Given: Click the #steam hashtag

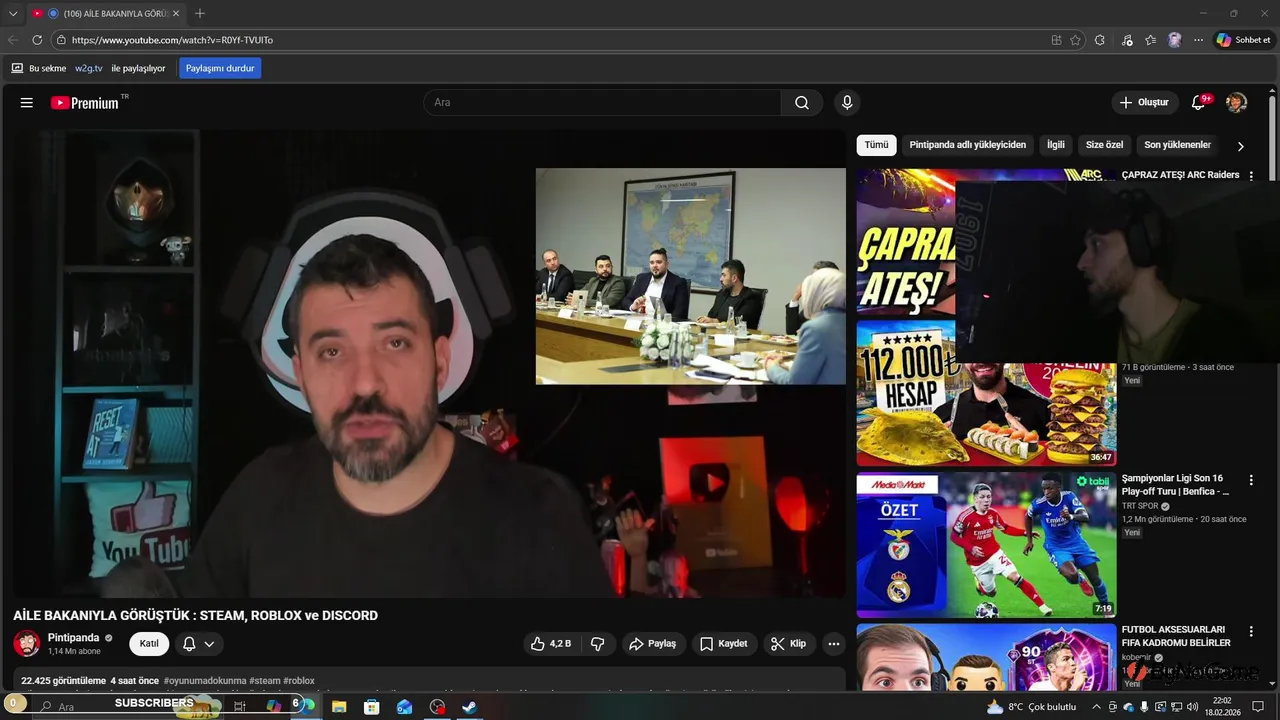Looking at the screenshot, I should (265, 681).
